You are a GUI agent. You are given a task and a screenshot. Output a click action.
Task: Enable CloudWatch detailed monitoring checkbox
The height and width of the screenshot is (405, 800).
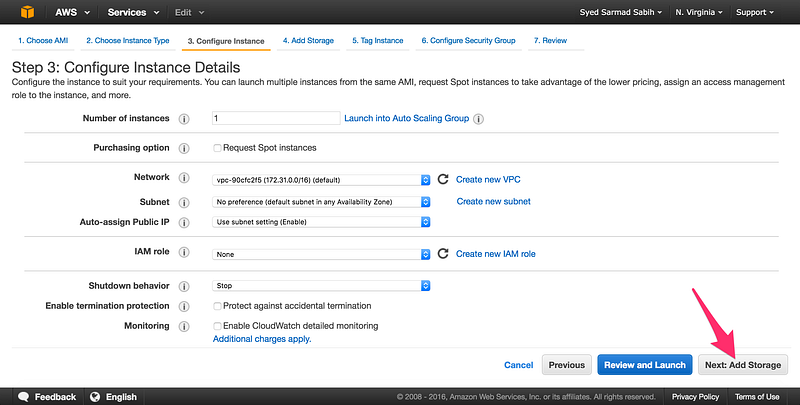point(217,326)
